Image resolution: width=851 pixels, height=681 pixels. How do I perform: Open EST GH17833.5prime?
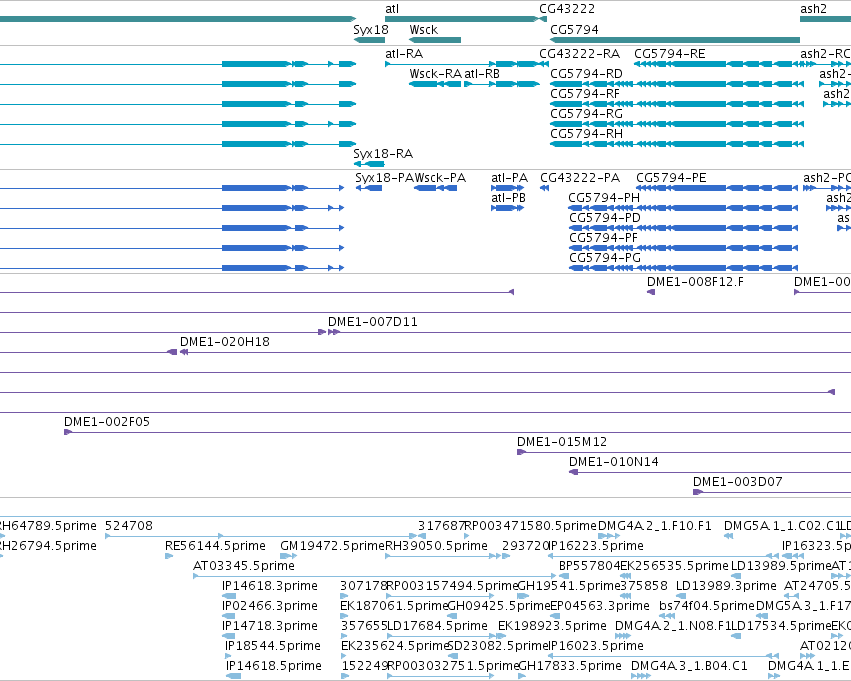click(x=570, y=667)
